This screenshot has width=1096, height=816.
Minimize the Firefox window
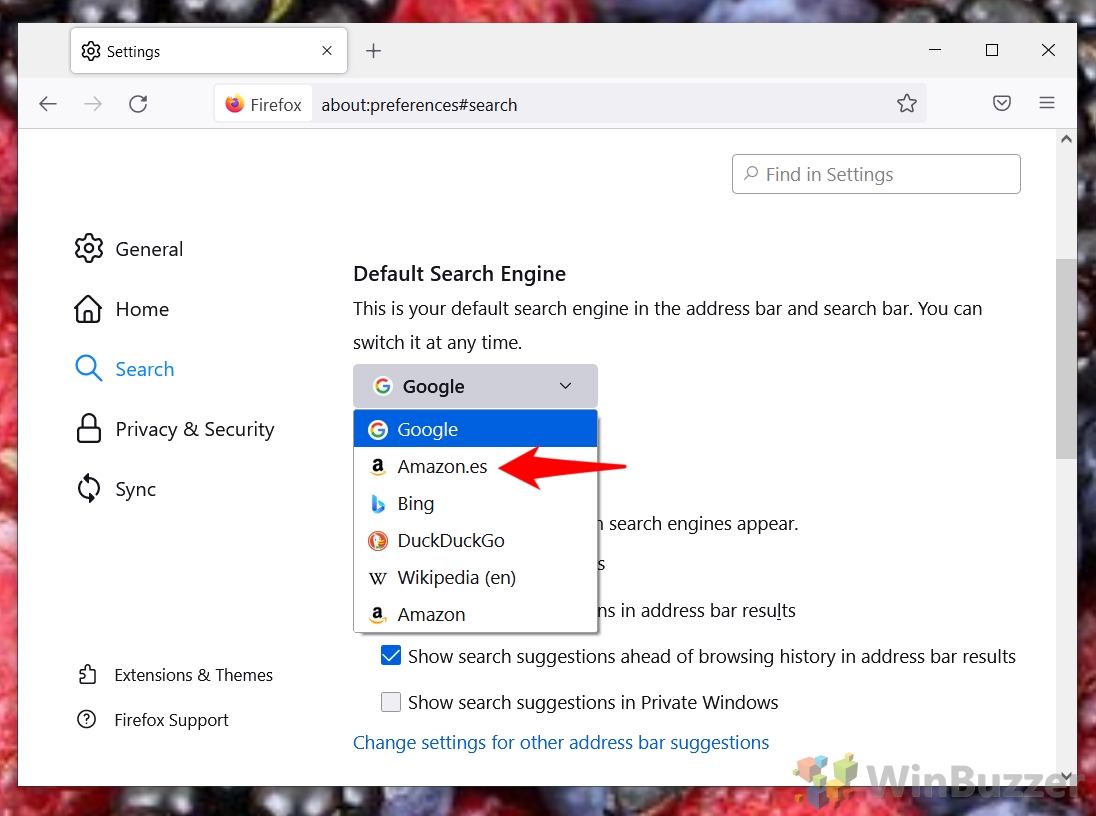pyautogui.click(x=935, y=50)
